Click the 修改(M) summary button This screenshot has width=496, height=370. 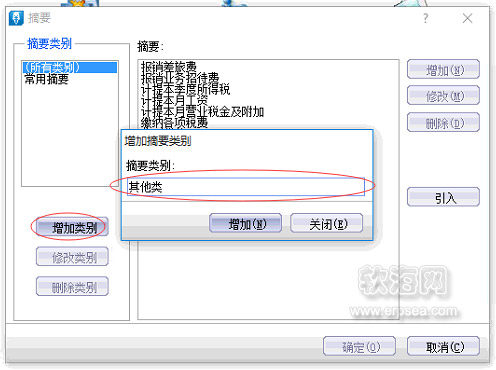pyautogui.click(x=443, y=95)
